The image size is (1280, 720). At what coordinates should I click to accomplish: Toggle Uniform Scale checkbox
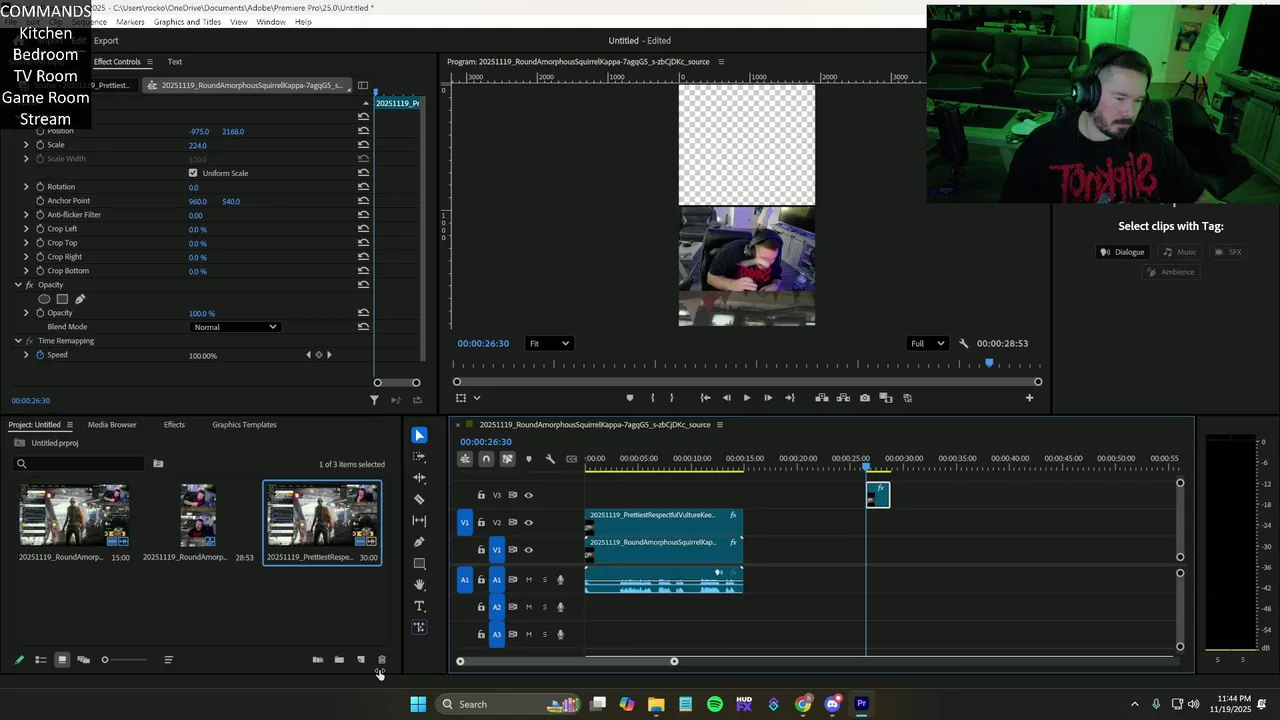click(193, 173)
